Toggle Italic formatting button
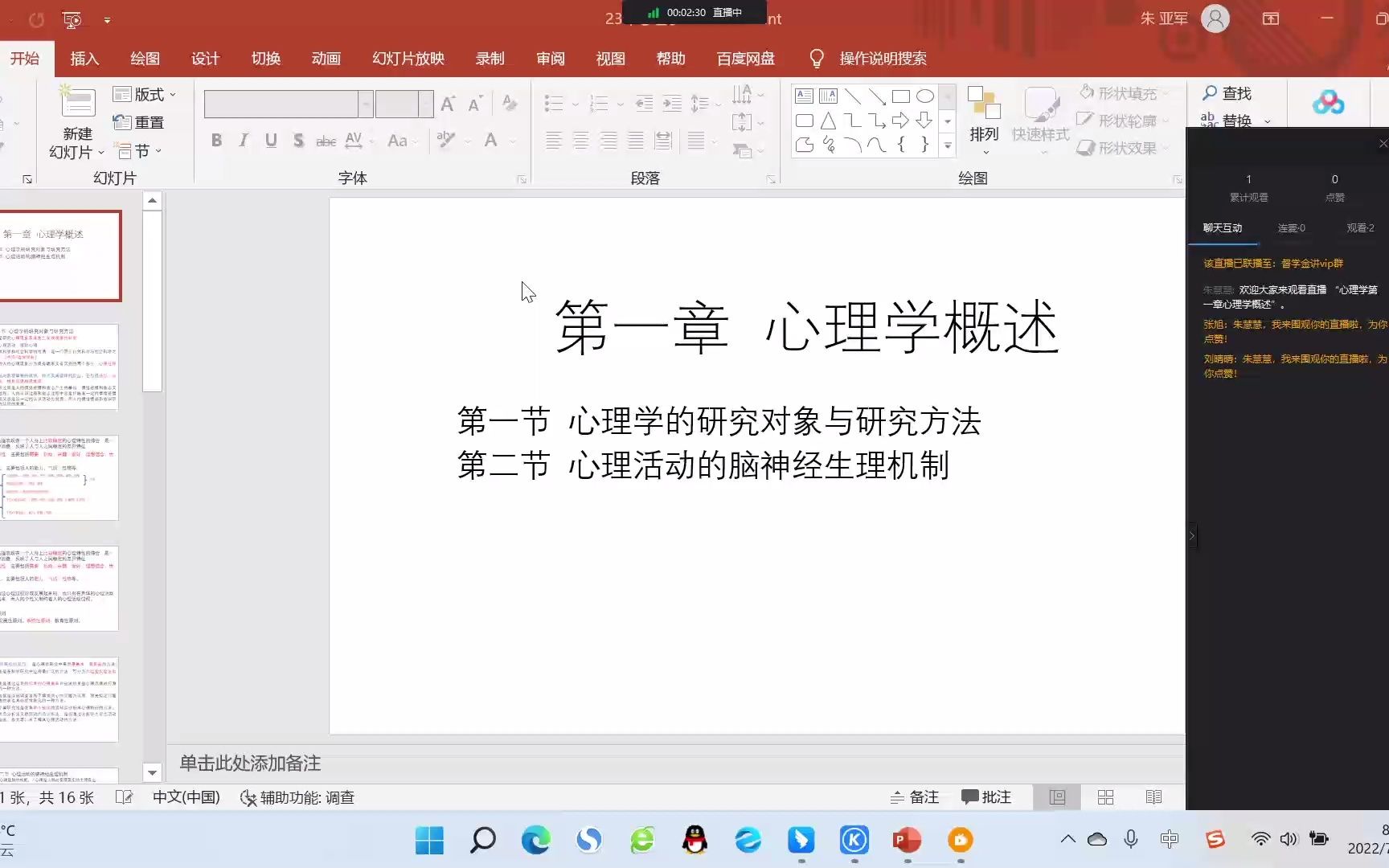The image size is (1389, 868). click(x=244, y=141)
